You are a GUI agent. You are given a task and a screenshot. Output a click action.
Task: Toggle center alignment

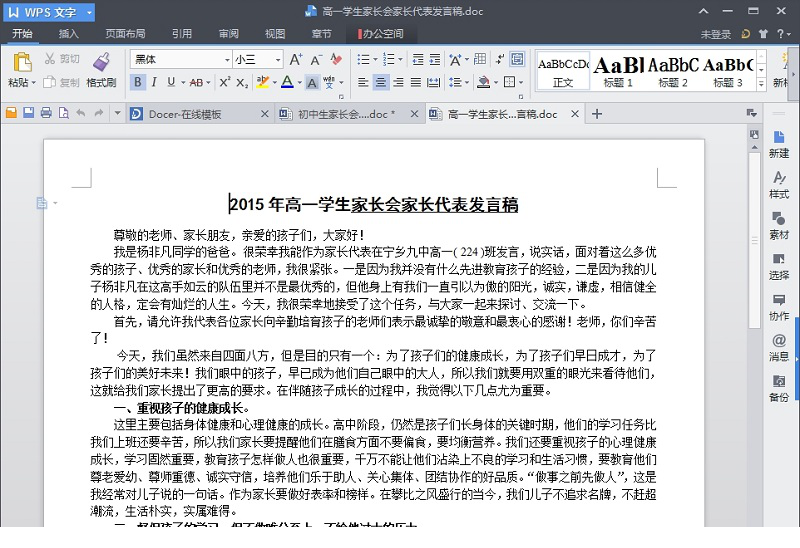381,82
